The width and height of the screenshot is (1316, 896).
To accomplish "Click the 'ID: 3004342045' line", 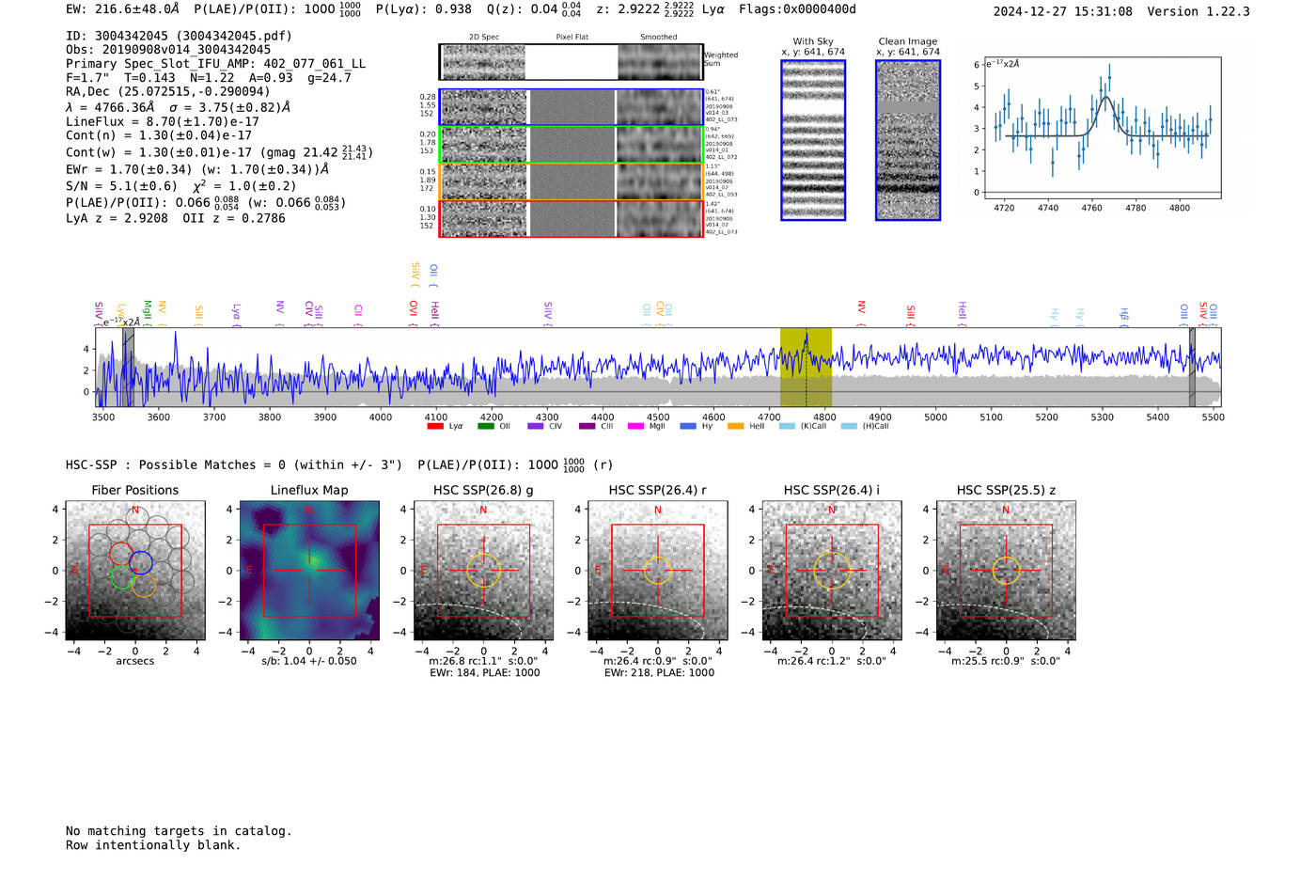I will 179,36.
